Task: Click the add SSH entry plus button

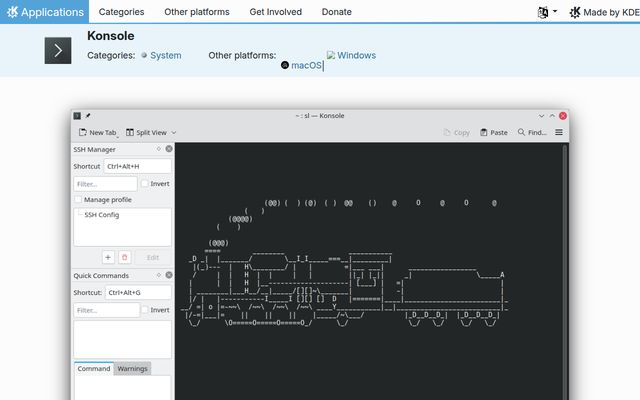Action: click(108, 257)
